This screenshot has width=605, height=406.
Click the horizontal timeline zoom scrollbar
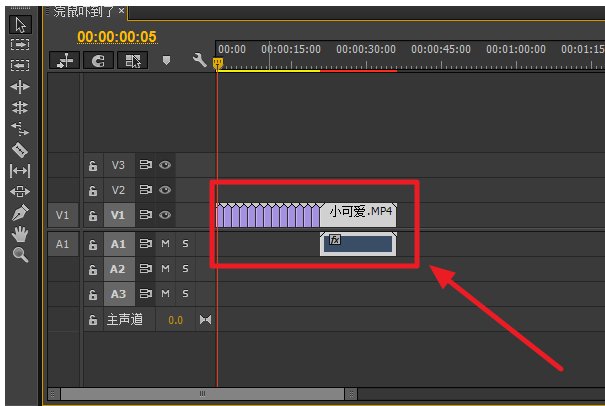click(x=202, y=394)
